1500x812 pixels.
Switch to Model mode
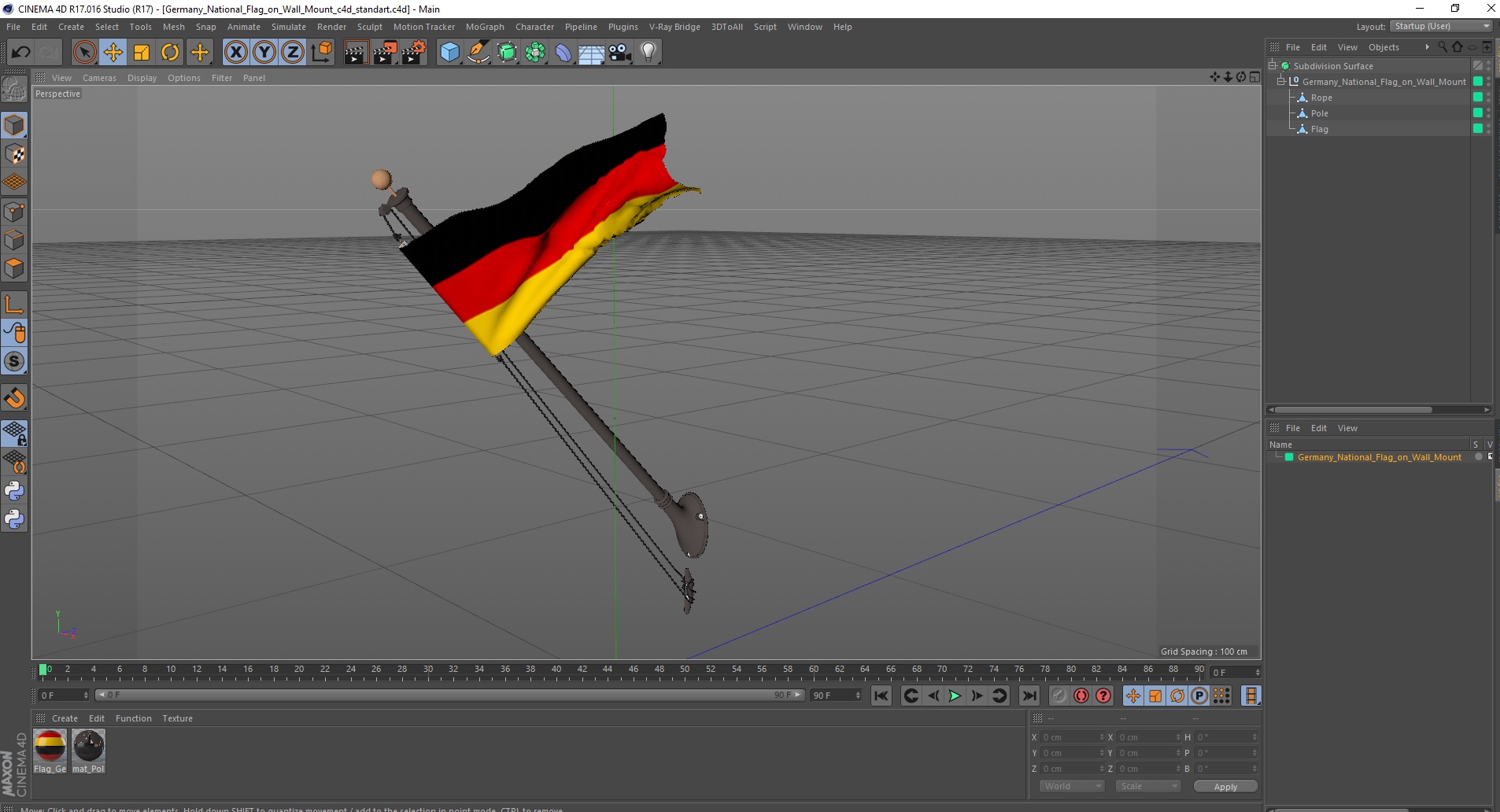(14, 126)
